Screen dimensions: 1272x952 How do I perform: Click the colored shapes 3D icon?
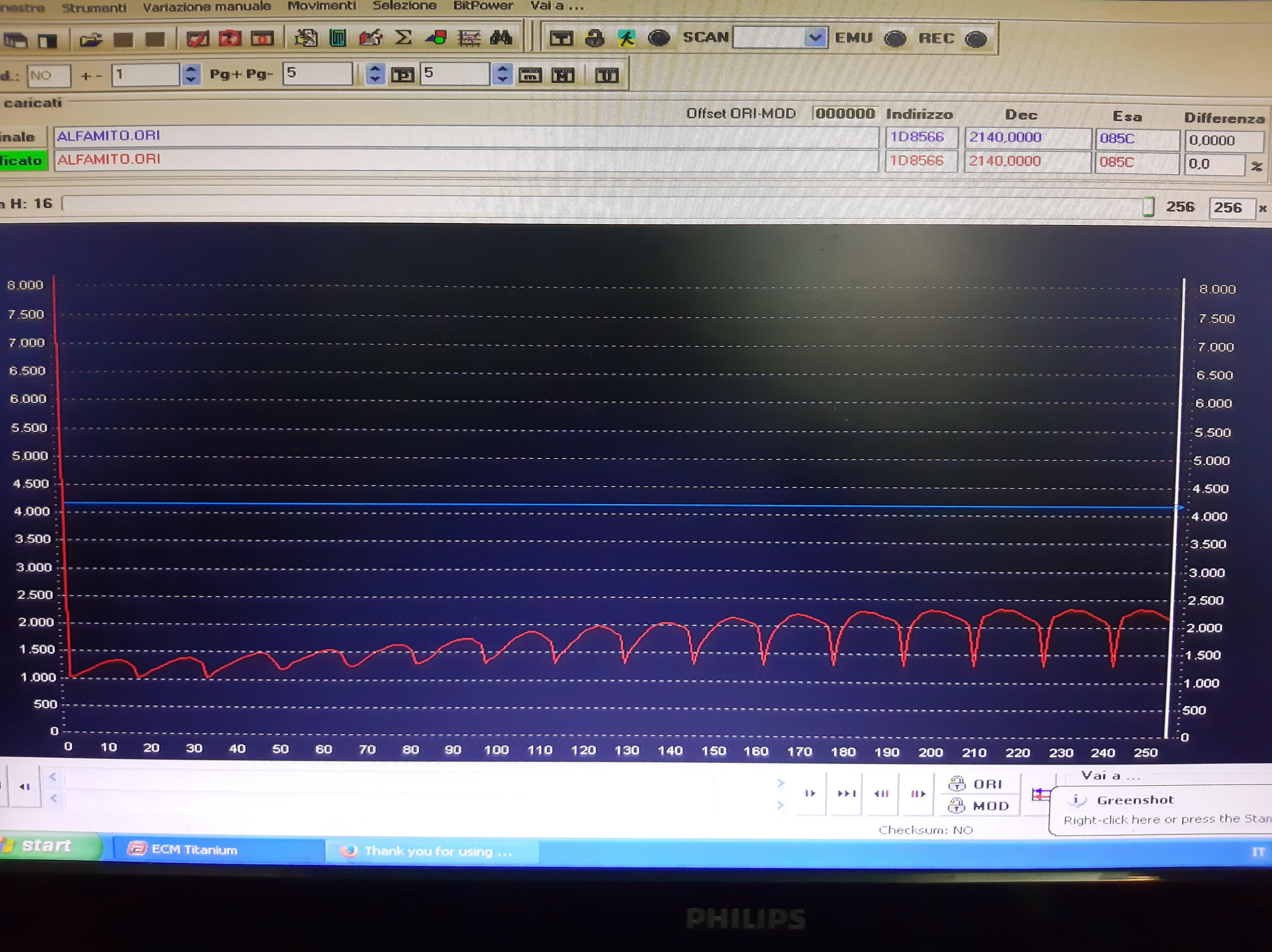tap(436, 38)
